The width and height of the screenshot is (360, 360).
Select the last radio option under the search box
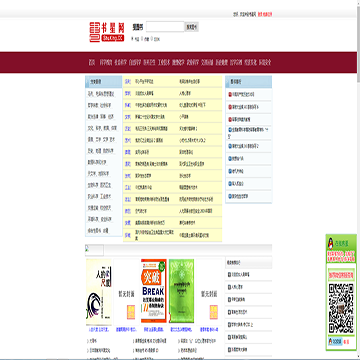[x=152, y=39]
